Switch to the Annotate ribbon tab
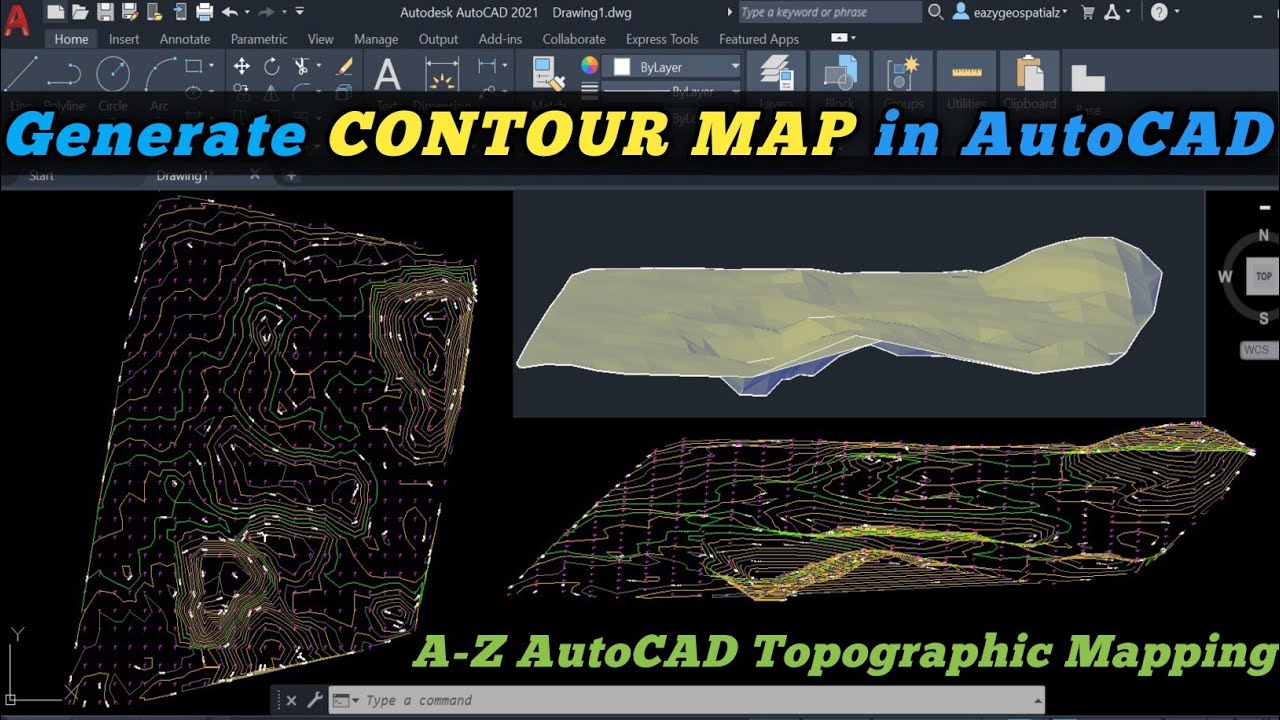The image size is (1280, 720). point(185,39)
